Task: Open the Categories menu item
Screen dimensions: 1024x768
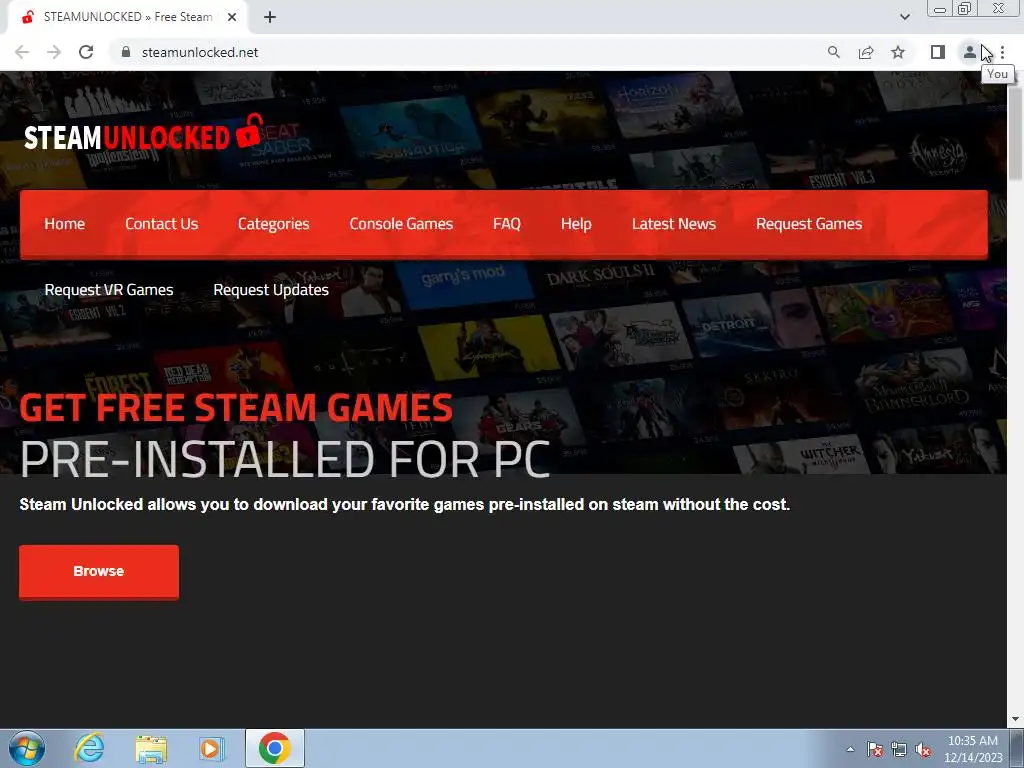Action: tap(274, 224)
